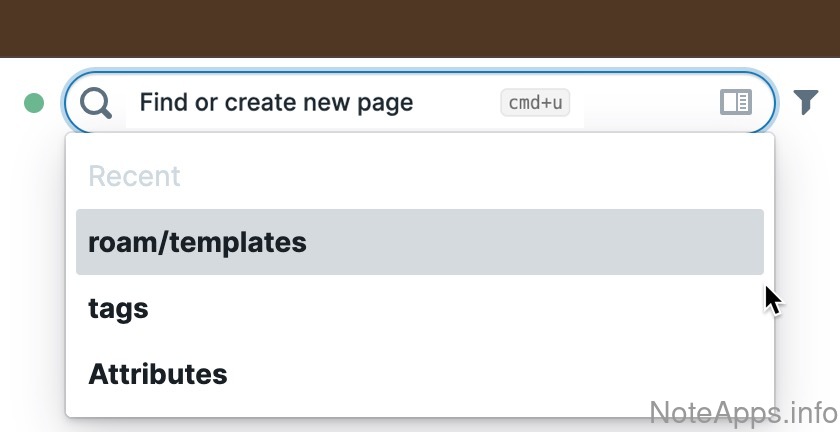Image resolution: width=840 pixels, height=432 pixels.
Task: Click the magnifying glass search icon
Action: 96,102
